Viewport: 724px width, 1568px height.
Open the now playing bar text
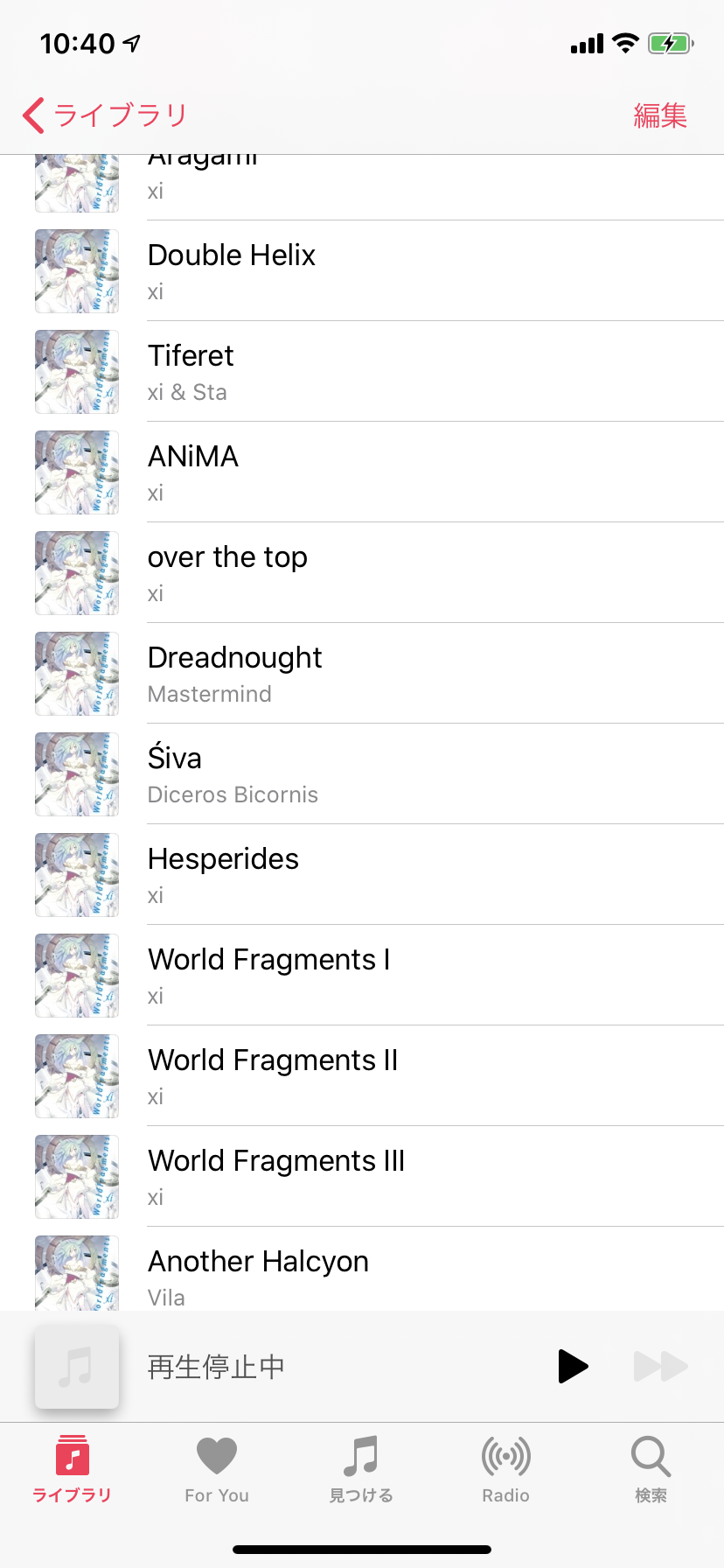216,1367
